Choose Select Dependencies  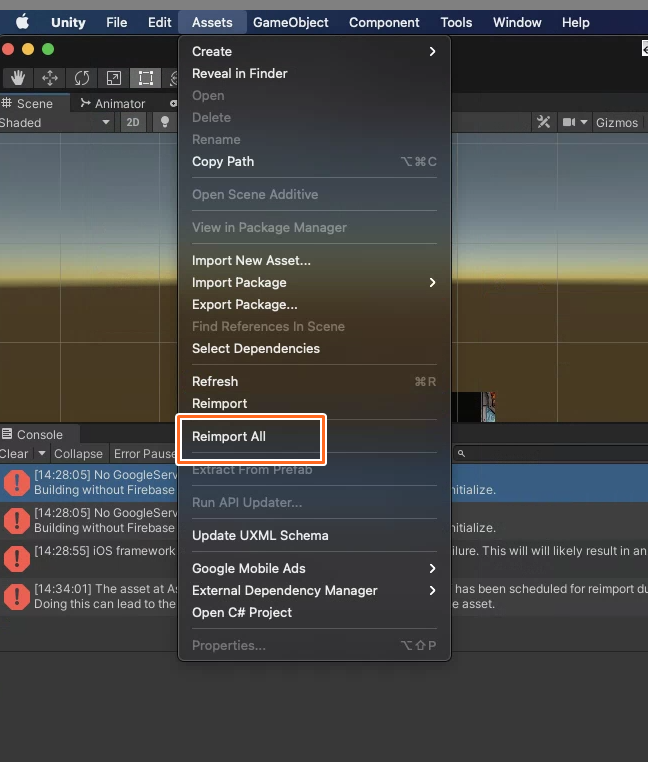pyautogui.click(x=314, y=348)
